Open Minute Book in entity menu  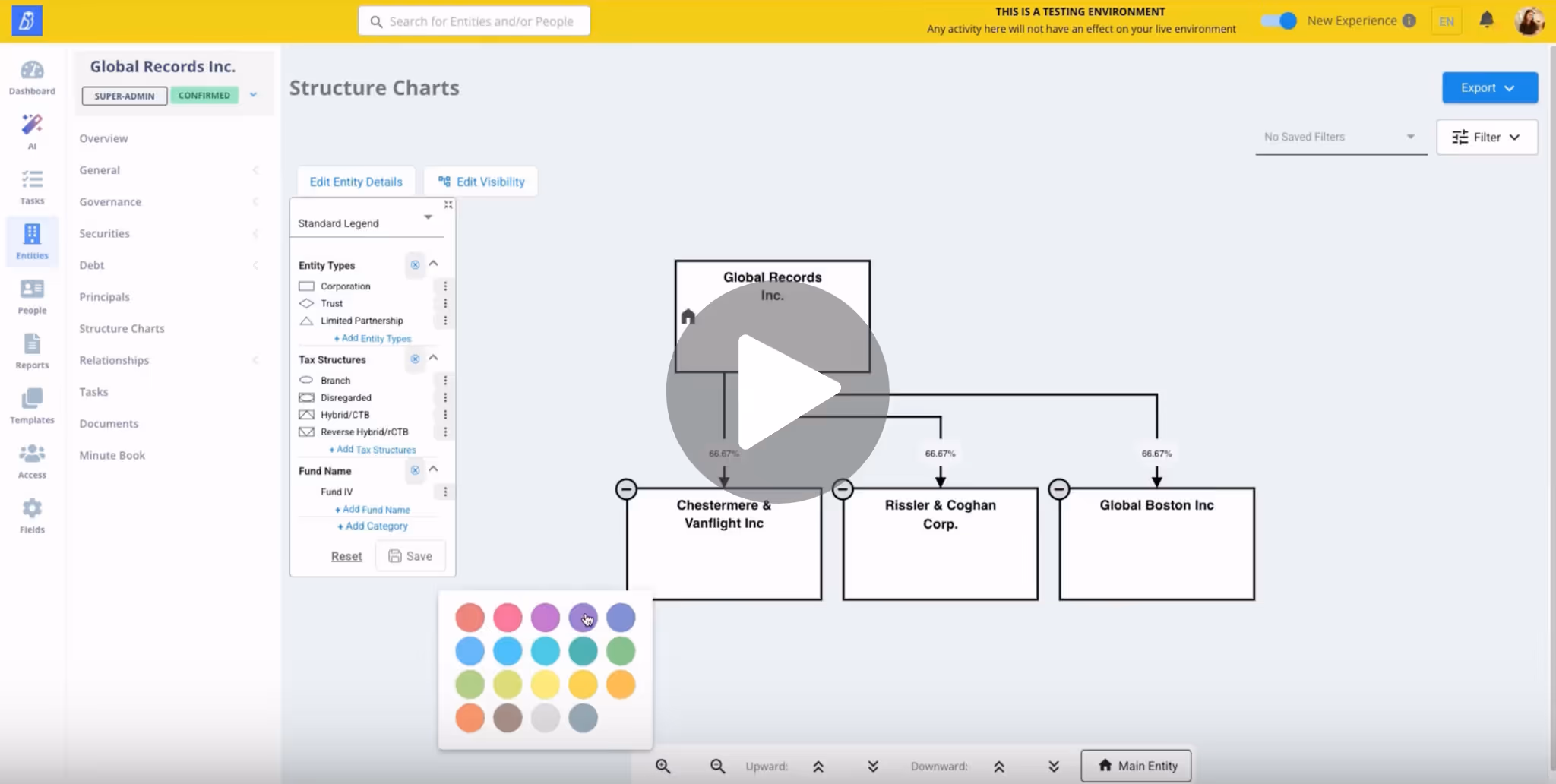pyautogui.click(x=112, y=455)
